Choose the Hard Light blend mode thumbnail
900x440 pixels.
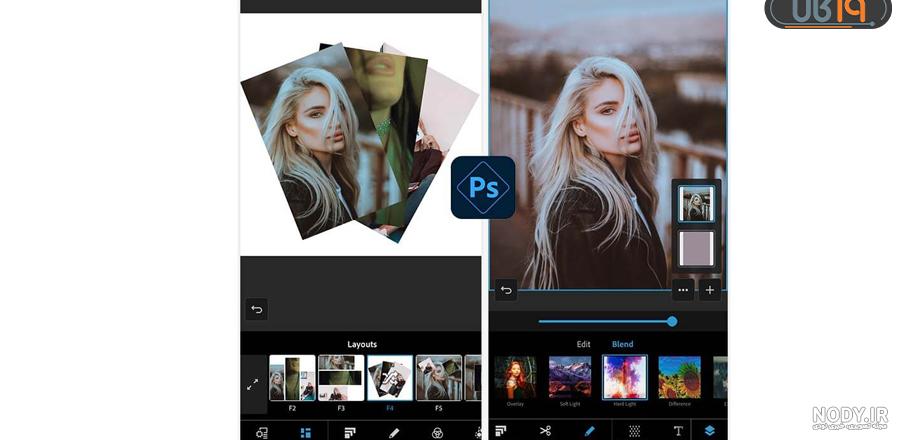tap(624, 377)
